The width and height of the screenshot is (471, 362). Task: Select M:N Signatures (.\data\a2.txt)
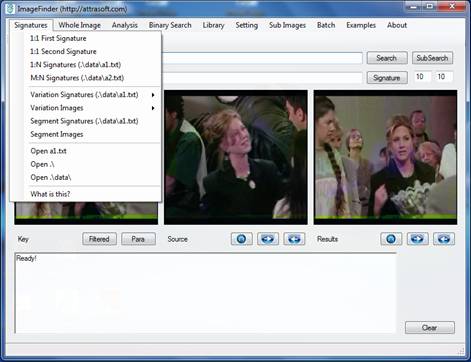(x=86, y=78)
